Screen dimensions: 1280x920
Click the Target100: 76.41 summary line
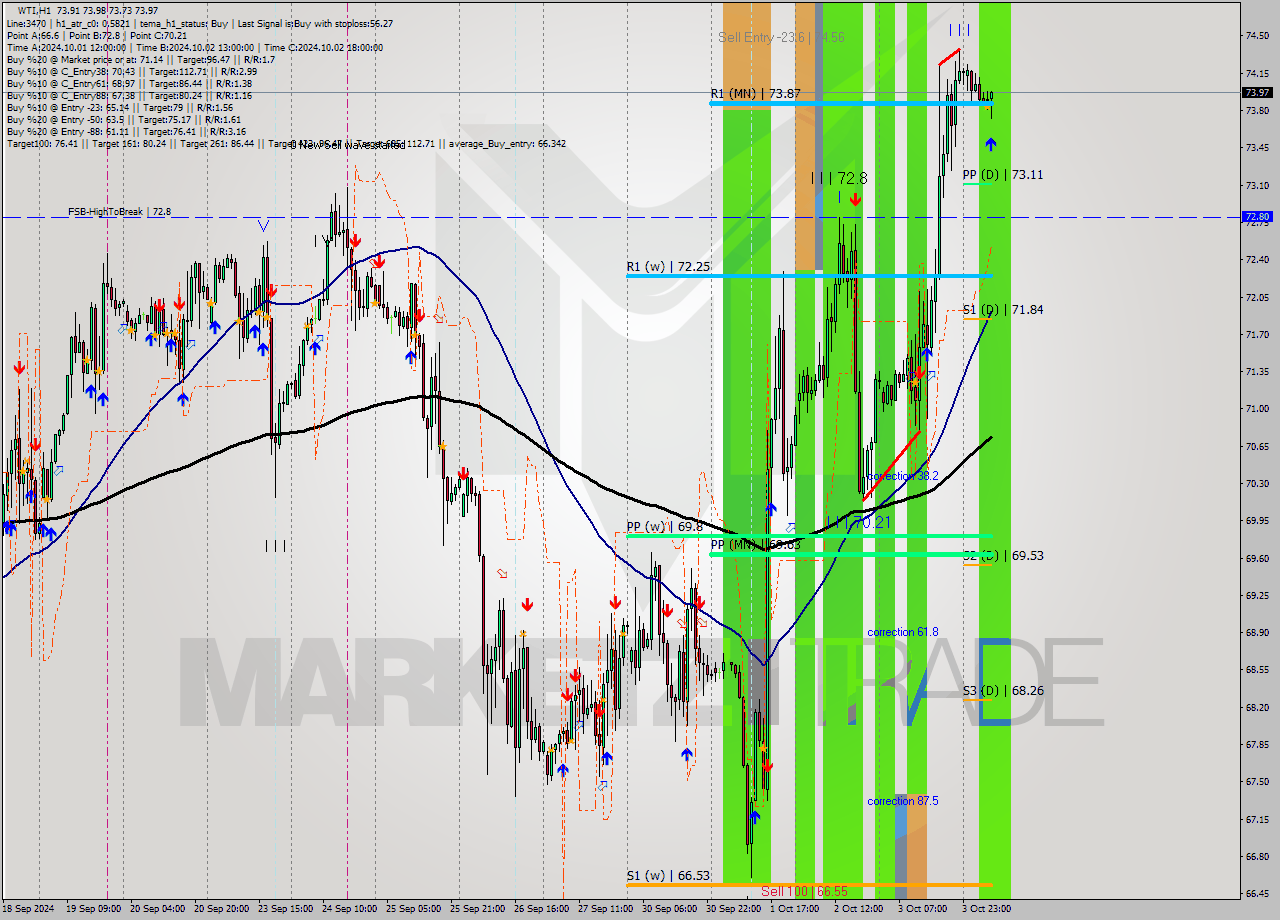coord(286,144)
